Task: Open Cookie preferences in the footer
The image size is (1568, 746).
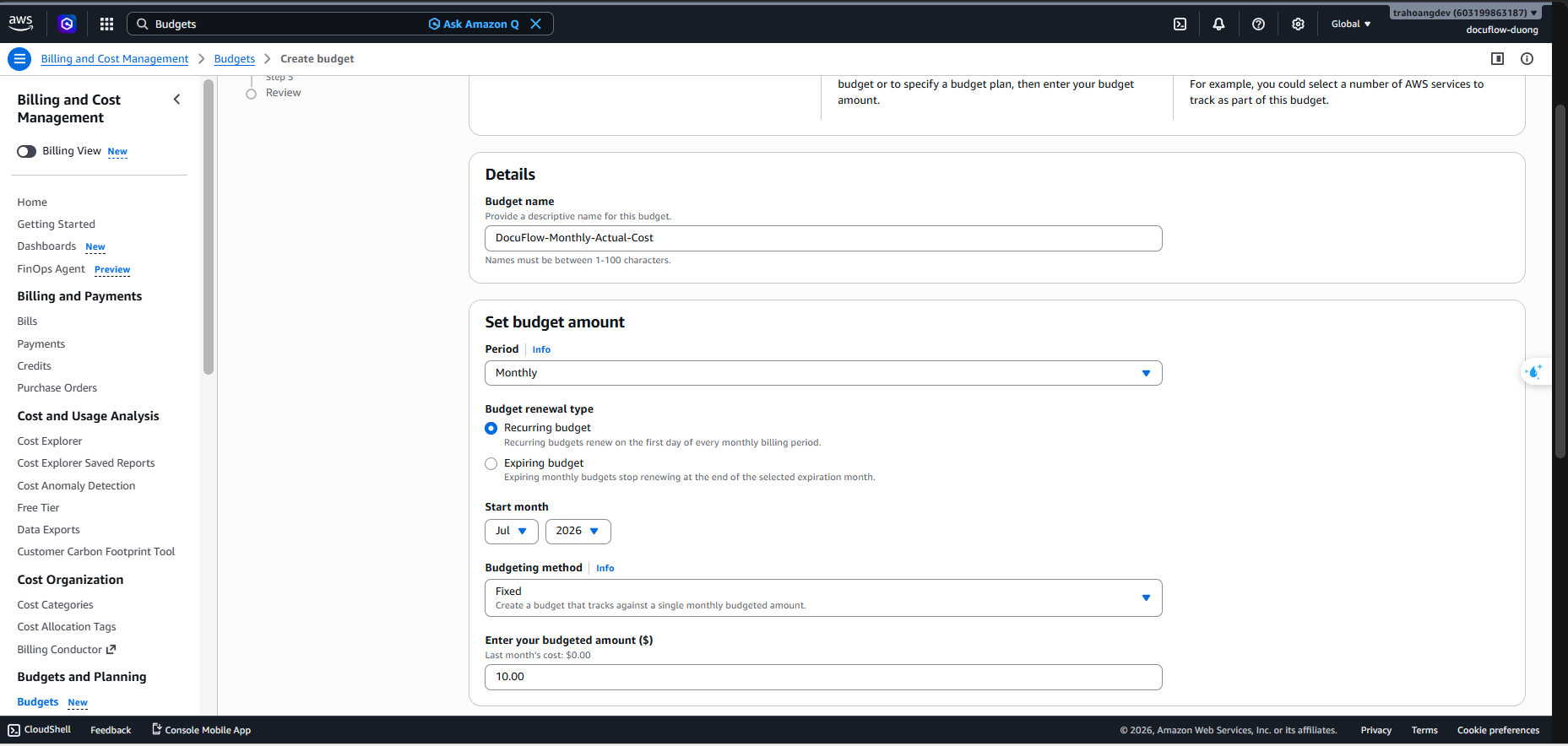Action: pos(1498,730)
